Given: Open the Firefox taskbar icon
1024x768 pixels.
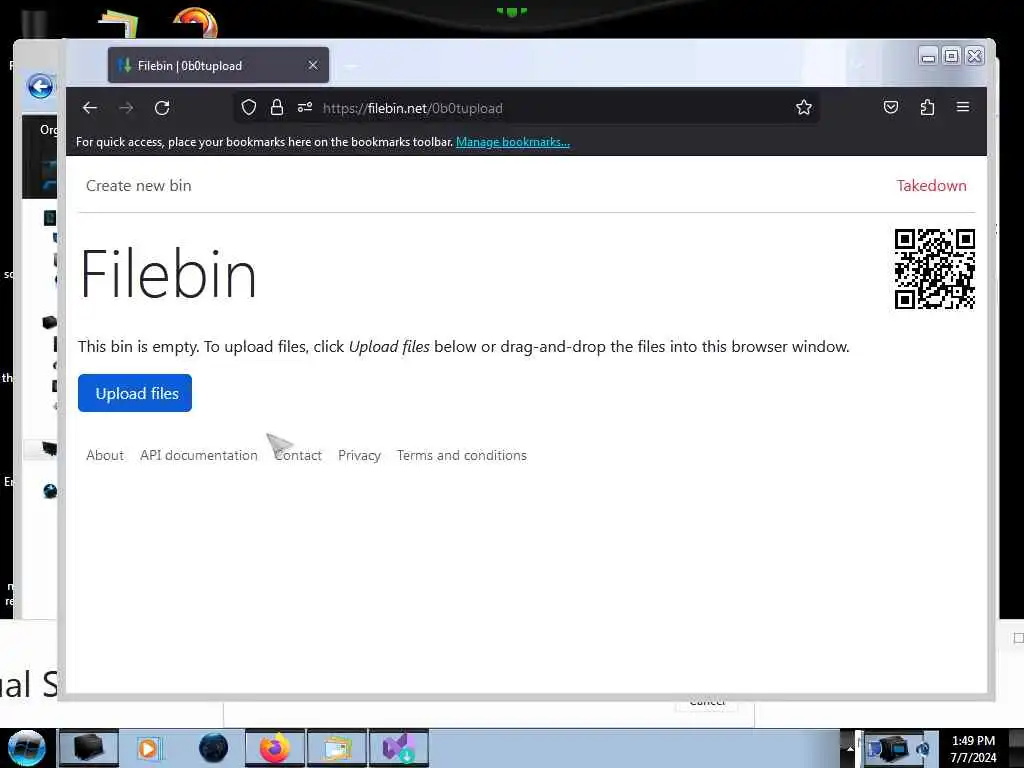Looking at the screenshot, I should pos(275,748).
